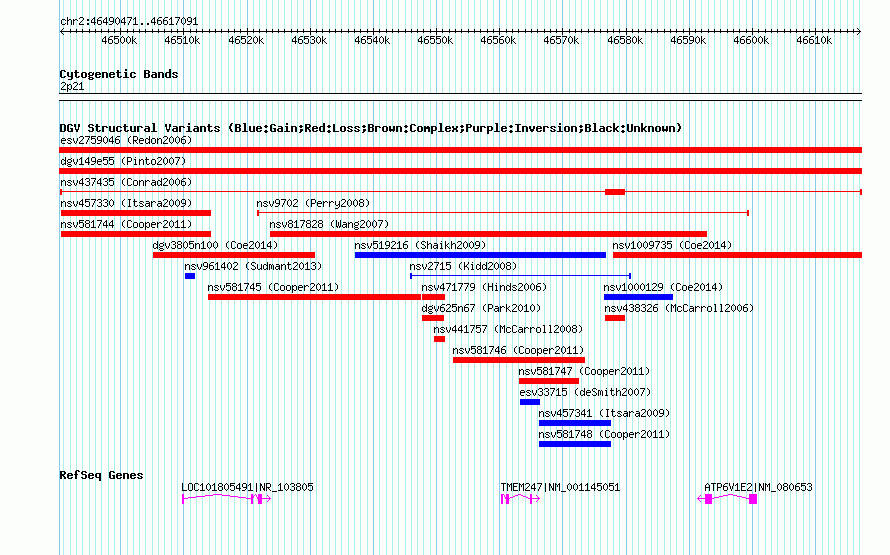Click the 46500k ruler tick label
890x555 pixels.
[119, 40]
